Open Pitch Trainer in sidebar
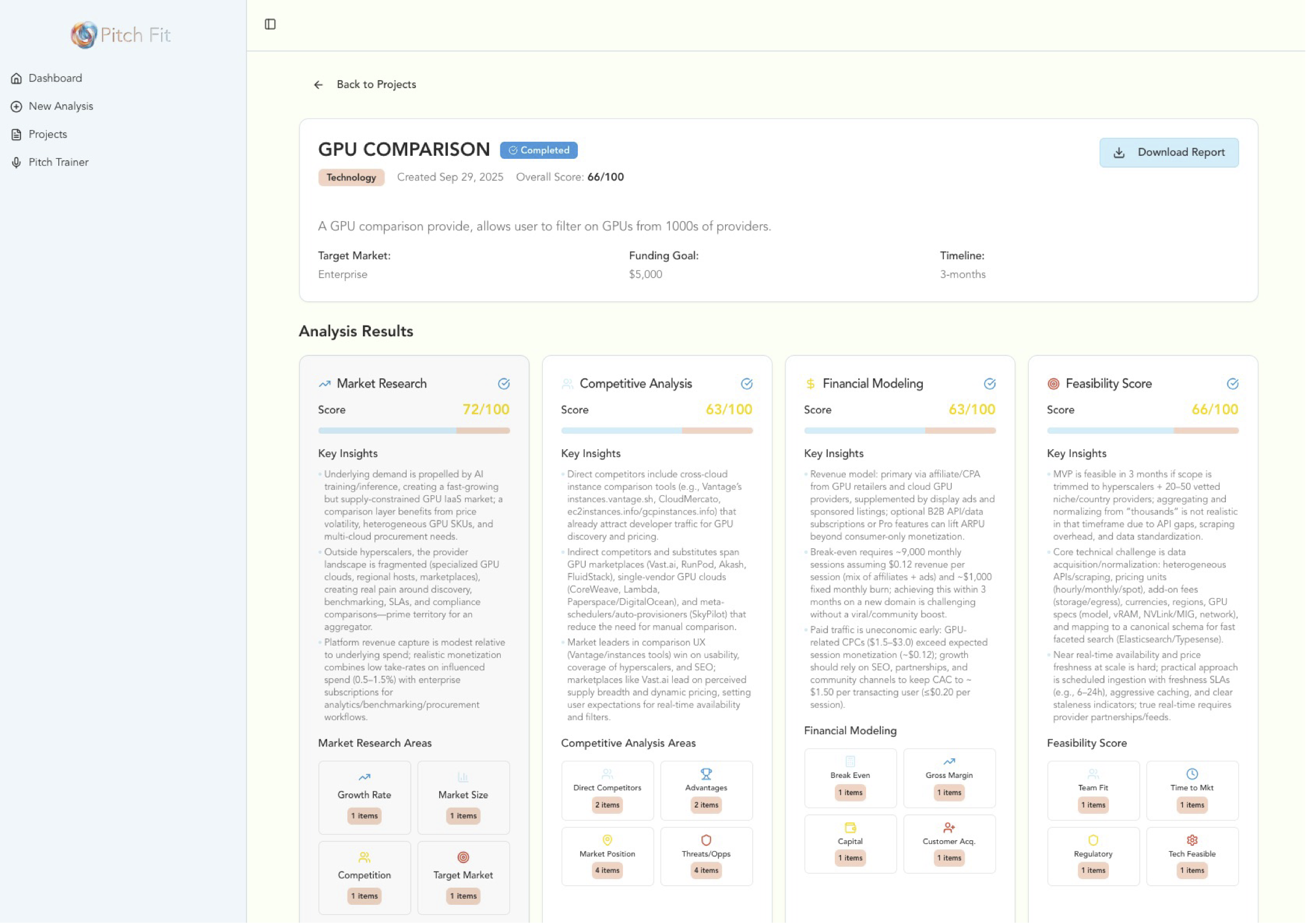1306x924 pixels. 59,162
